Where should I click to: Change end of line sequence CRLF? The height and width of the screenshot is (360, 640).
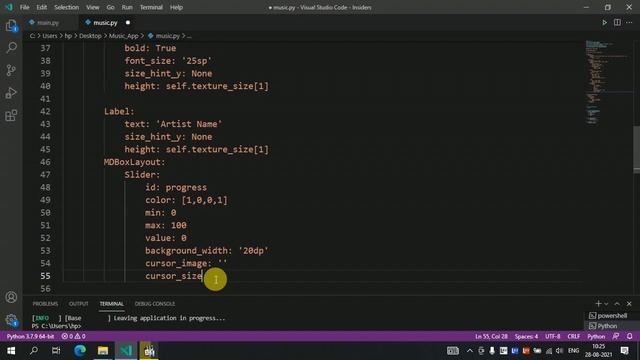[573, 336]
